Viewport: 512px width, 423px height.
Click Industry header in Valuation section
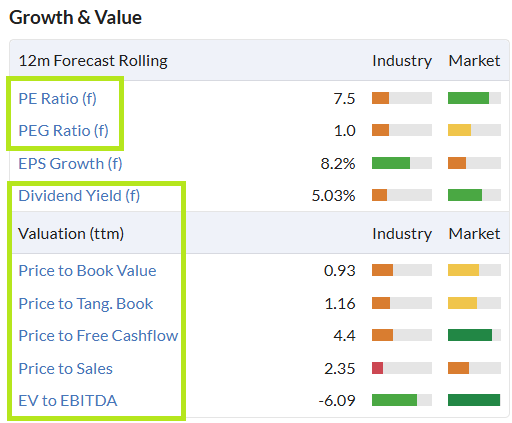tap(402, 234)
